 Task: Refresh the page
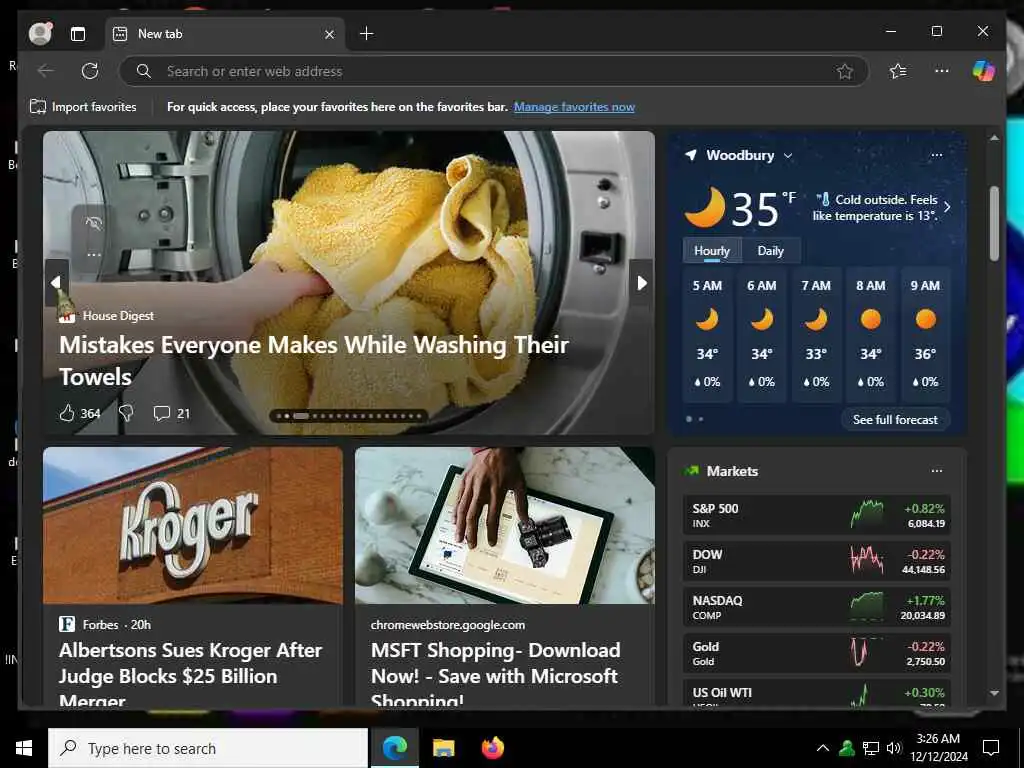coord(90,71)
